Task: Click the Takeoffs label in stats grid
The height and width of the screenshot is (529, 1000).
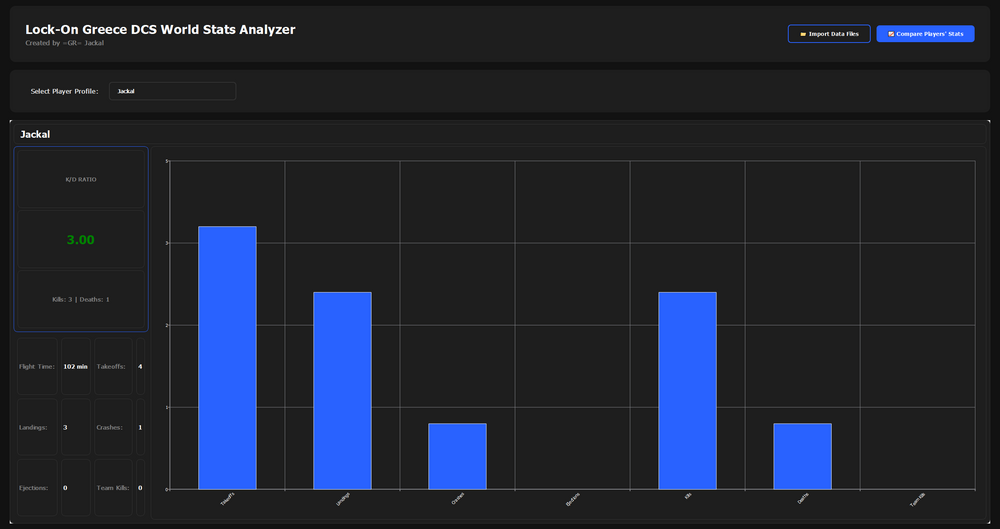Action: pos(111,367)
